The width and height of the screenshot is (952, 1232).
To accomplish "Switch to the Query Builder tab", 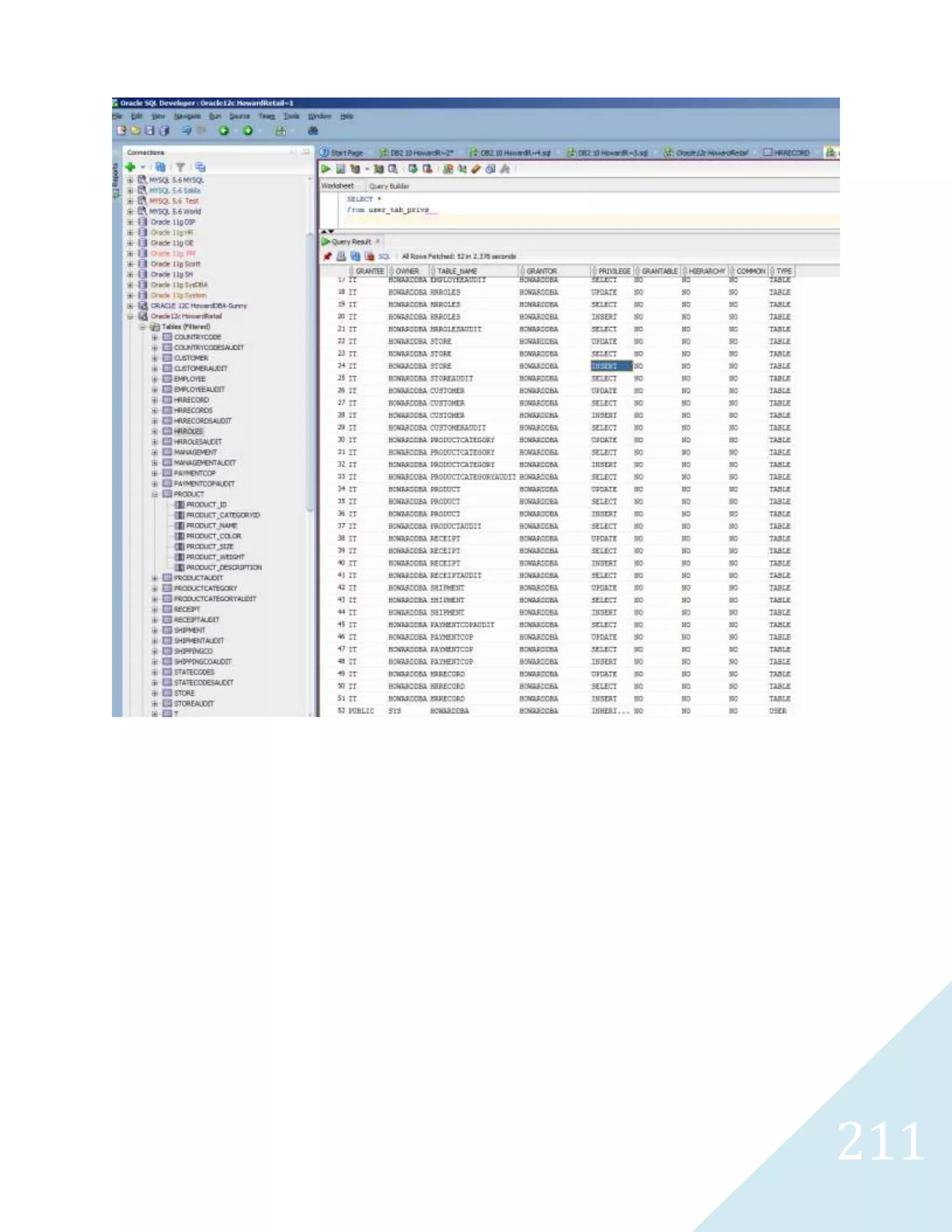I will click(389, 186).
